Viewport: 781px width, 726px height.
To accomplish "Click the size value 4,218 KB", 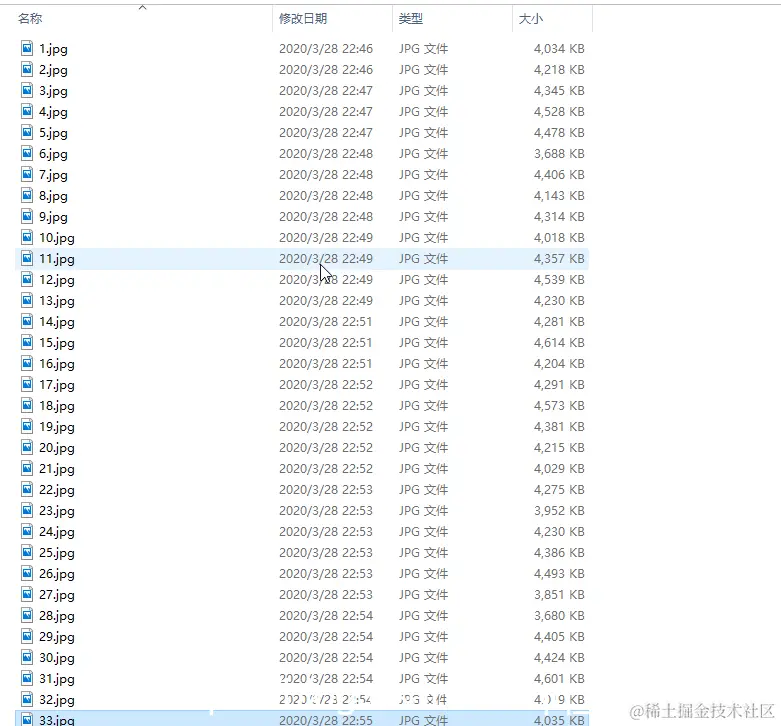I will click(x=559, y=69).
